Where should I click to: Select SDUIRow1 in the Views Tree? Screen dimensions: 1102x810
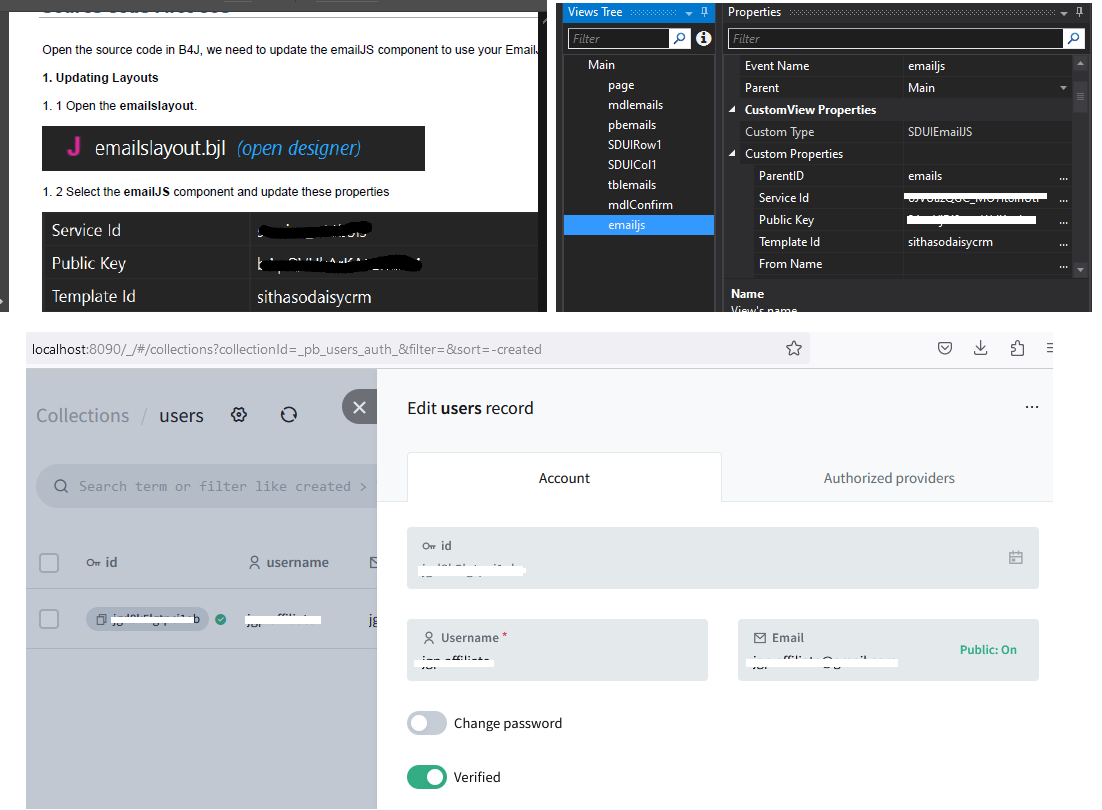tap(635, 145)
